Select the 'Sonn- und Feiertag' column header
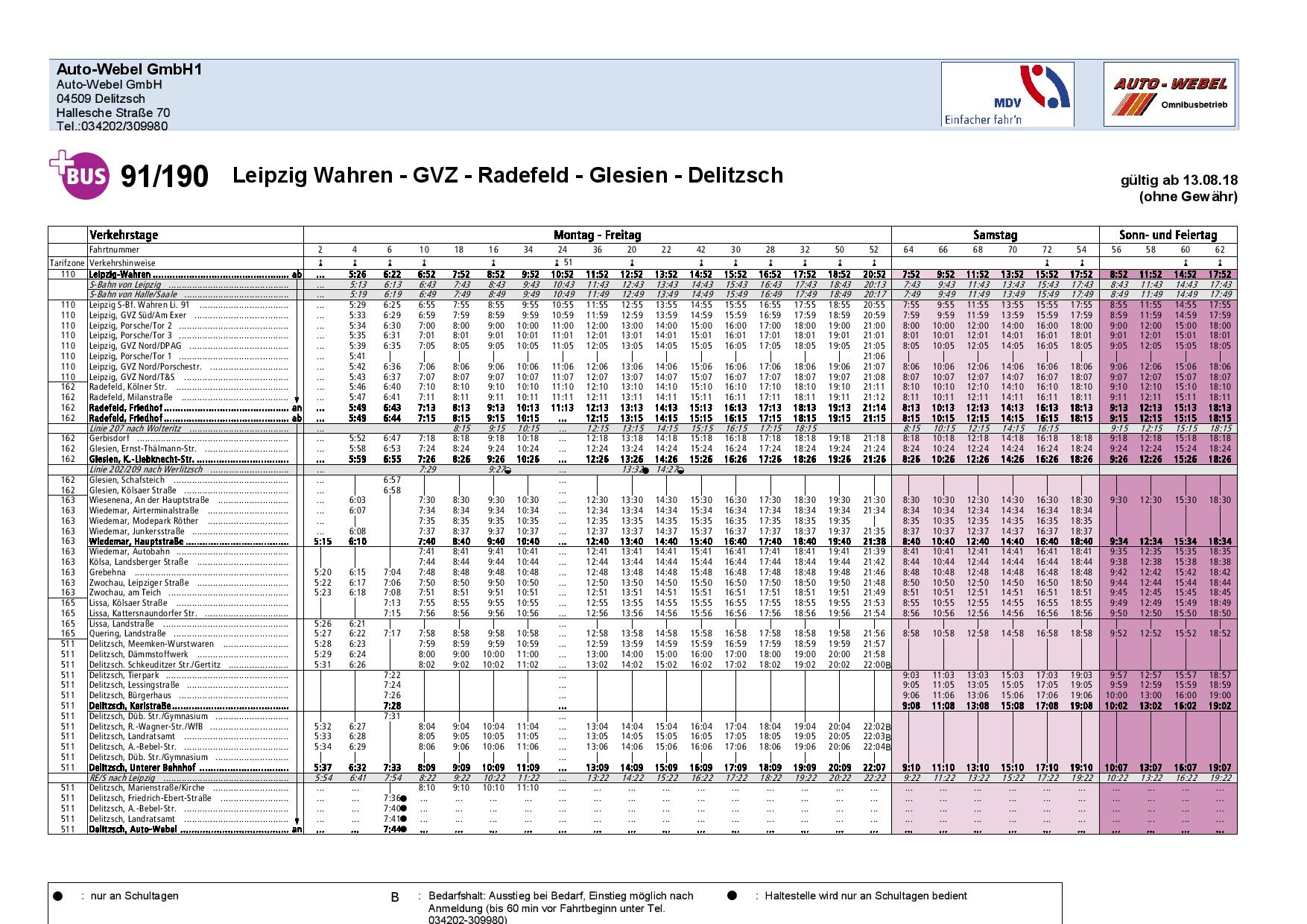Screen dimensions: 1307x924 [1168, 235]
